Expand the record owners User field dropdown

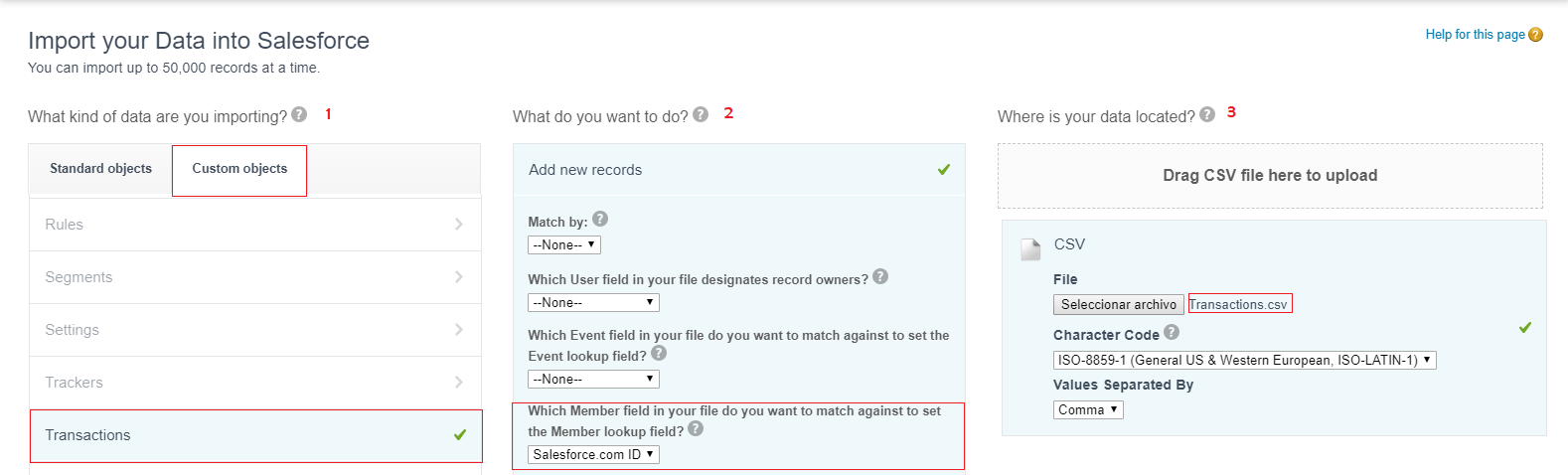pyautogui.click(x=593, y=302)
